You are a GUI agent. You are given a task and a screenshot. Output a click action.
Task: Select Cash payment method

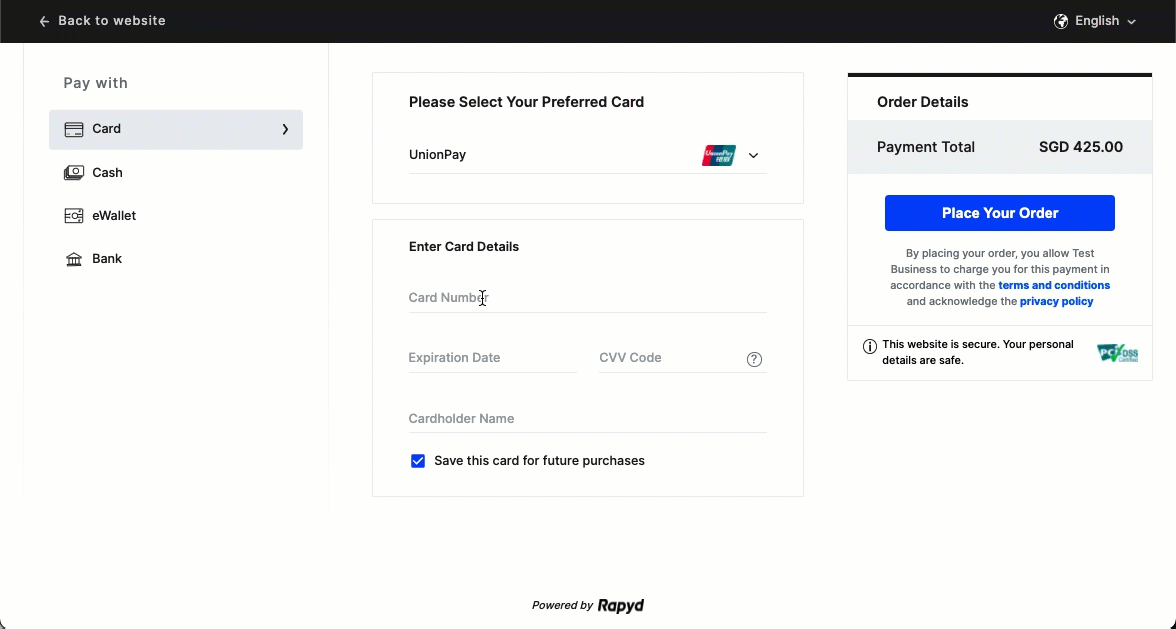point(107,173)
